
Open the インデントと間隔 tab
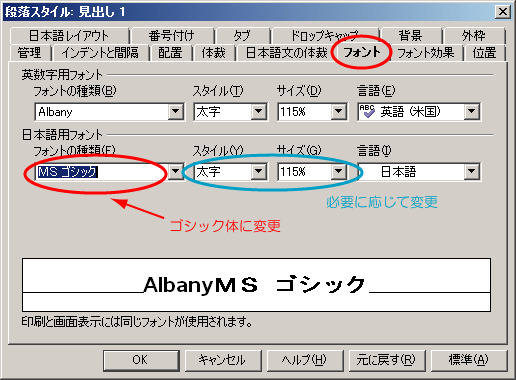click(100, 53)
